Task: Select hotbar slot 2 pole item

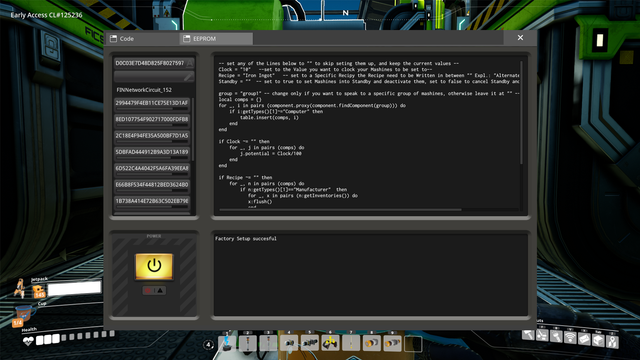Action: pyautogui.click(x=248, y=343)
